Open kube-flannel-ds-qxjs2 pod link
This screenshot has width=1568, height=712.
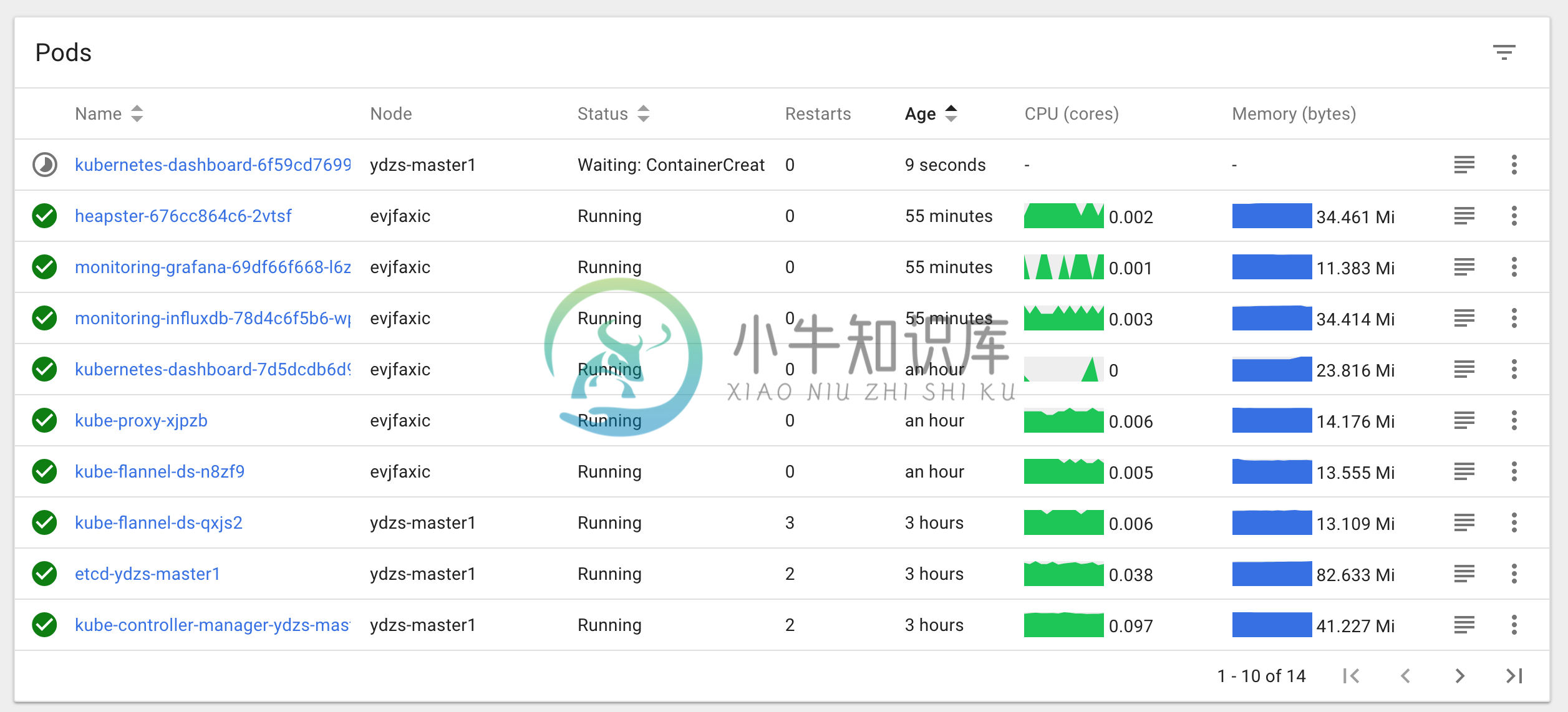[158, 522]
